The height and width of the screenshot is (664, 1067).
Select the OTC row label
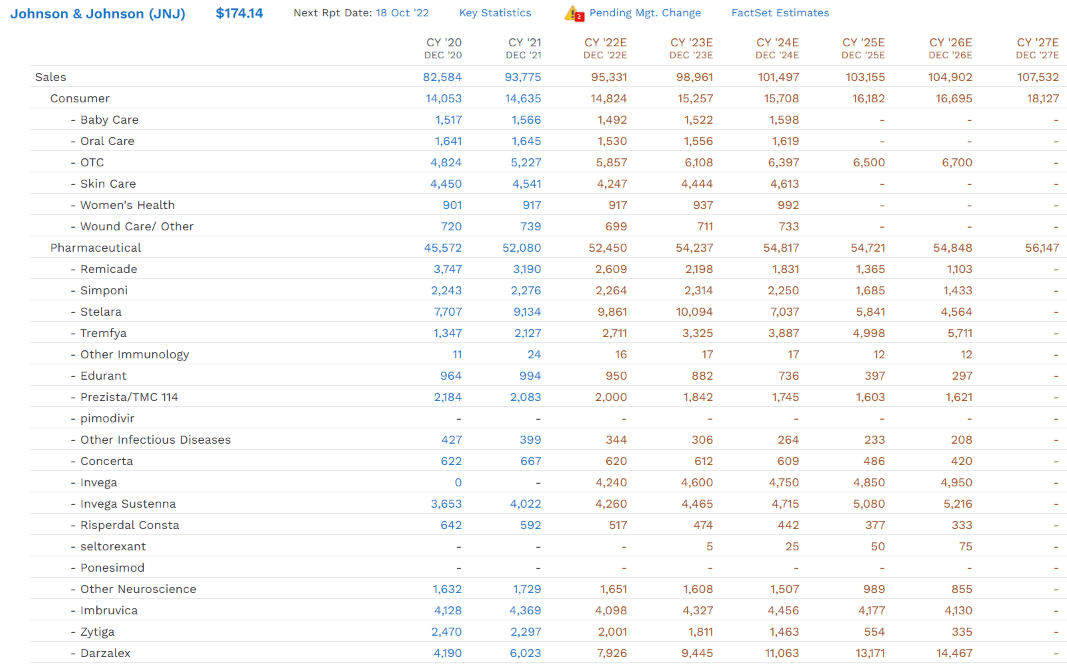pyautogui.click(x=92, y=163)
